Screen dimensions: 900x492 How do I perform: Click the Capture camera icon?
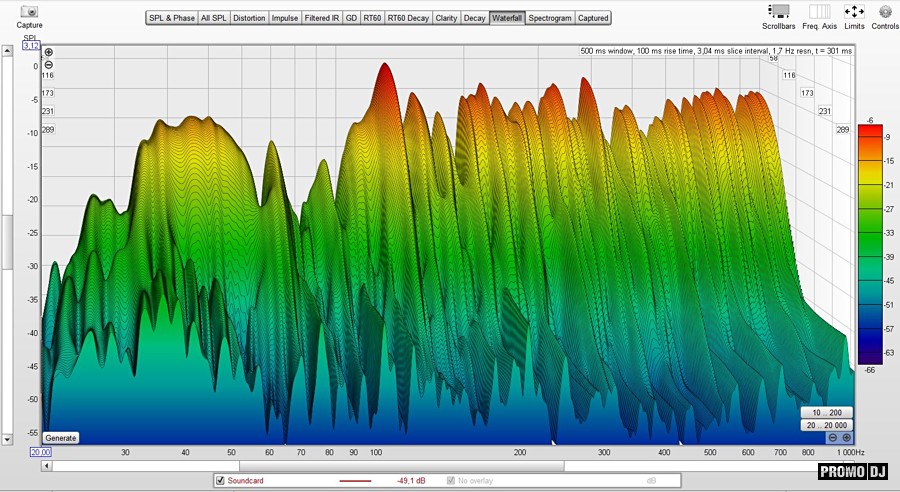click(x=29, y=11)
